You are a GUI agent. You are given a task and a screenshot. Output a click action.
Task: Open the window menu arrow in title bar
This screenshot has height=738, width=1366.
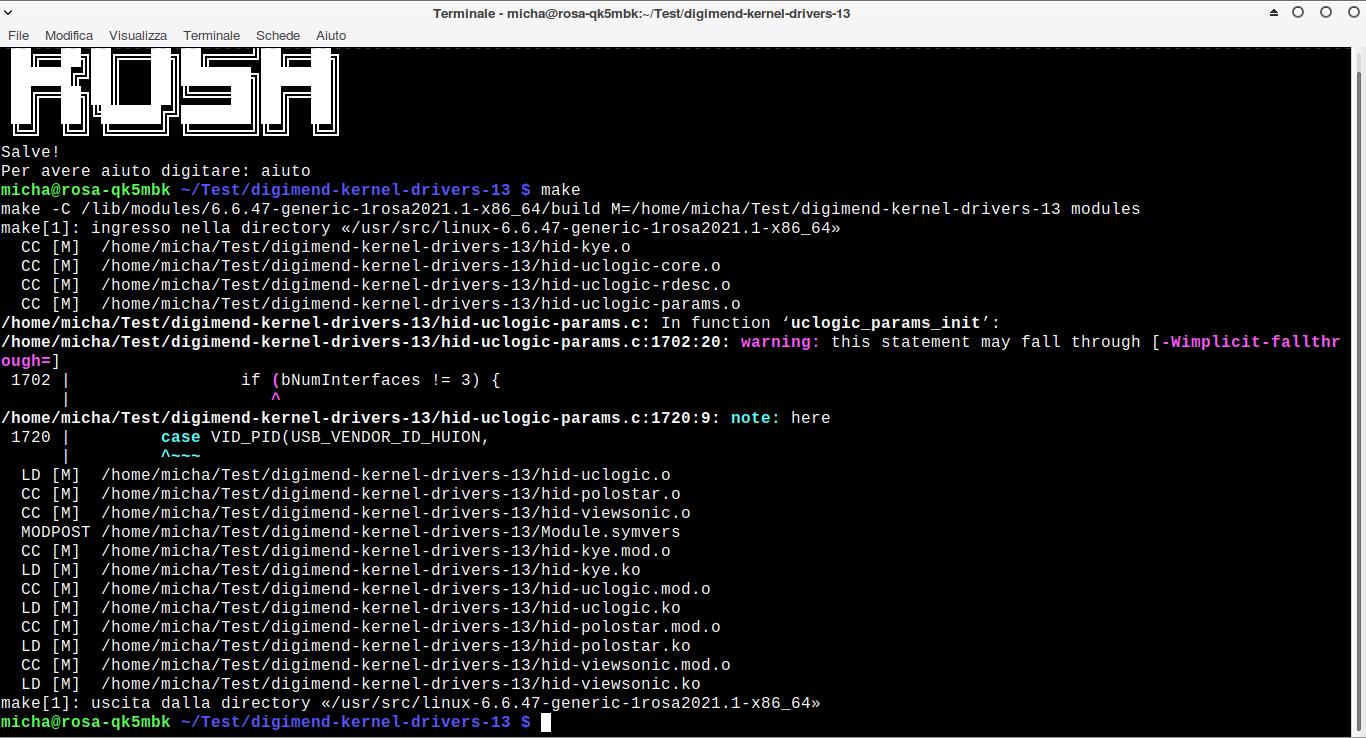click(9, 13)
